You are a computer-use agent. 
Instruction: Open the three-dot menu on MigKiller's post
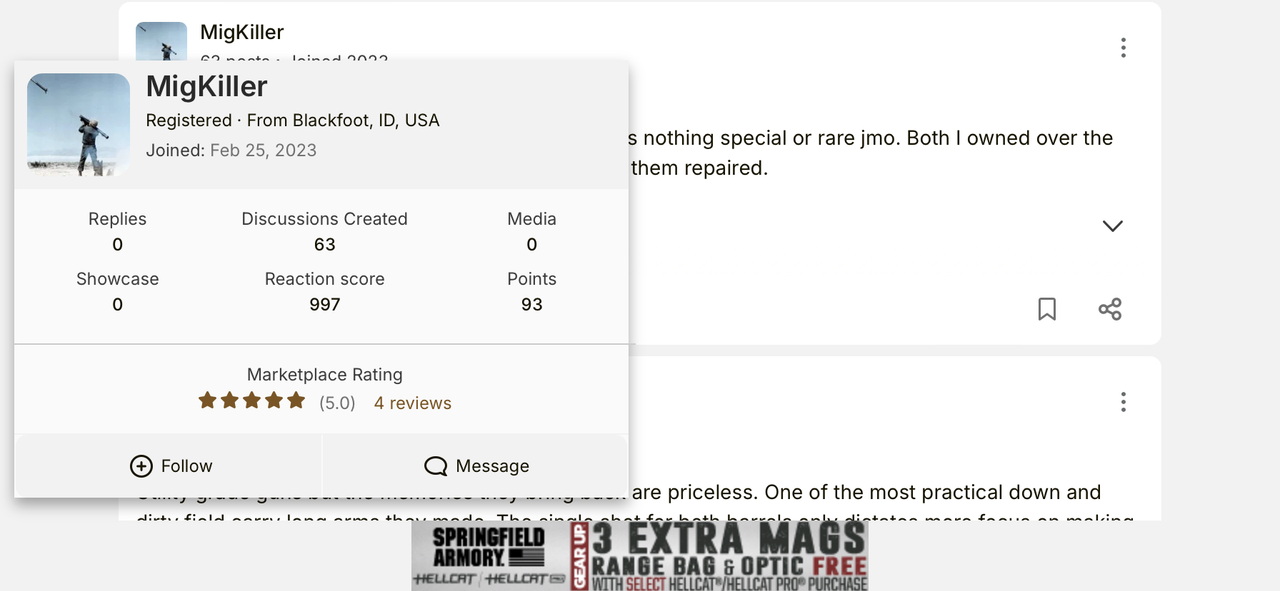[x=1123, y=48]
